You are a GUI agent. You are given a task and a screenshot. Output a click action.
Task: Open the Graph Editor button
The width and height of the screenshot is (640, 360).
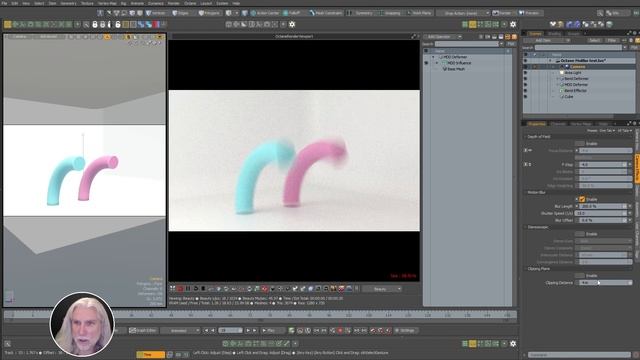tap(143, 330)
